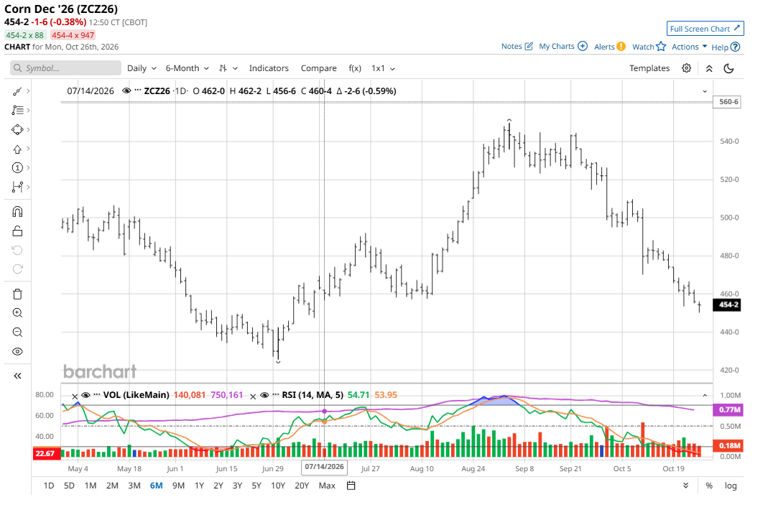Click the Alerts exclamation badge icon
768x505 pixels.
coord(621,47)
